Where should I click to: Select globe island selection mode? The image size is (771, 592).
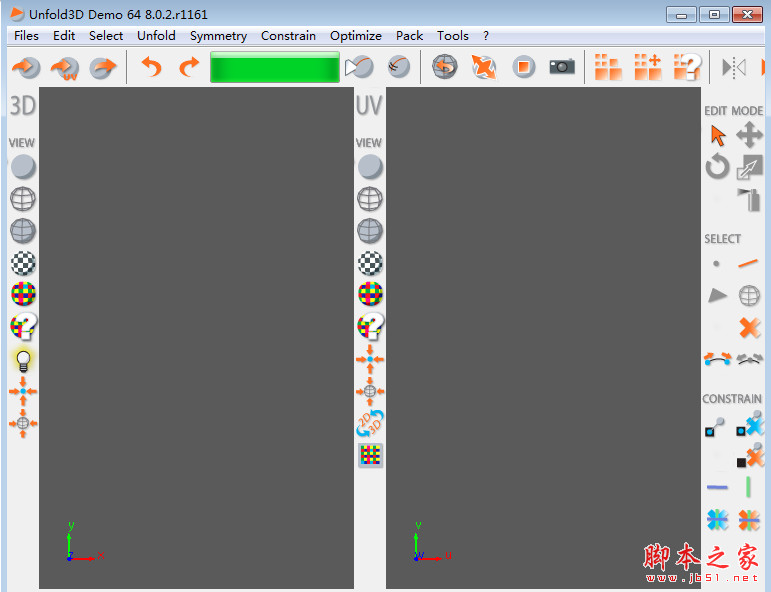749,296
